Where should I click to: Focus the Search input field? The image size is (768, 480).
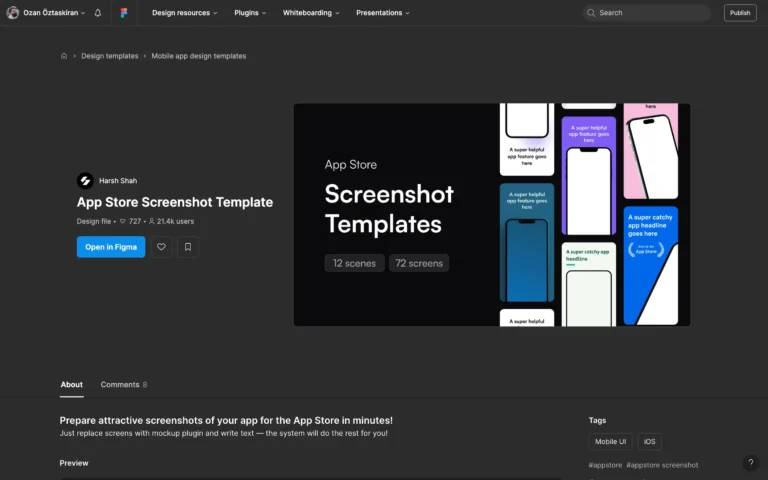(647, 13)
